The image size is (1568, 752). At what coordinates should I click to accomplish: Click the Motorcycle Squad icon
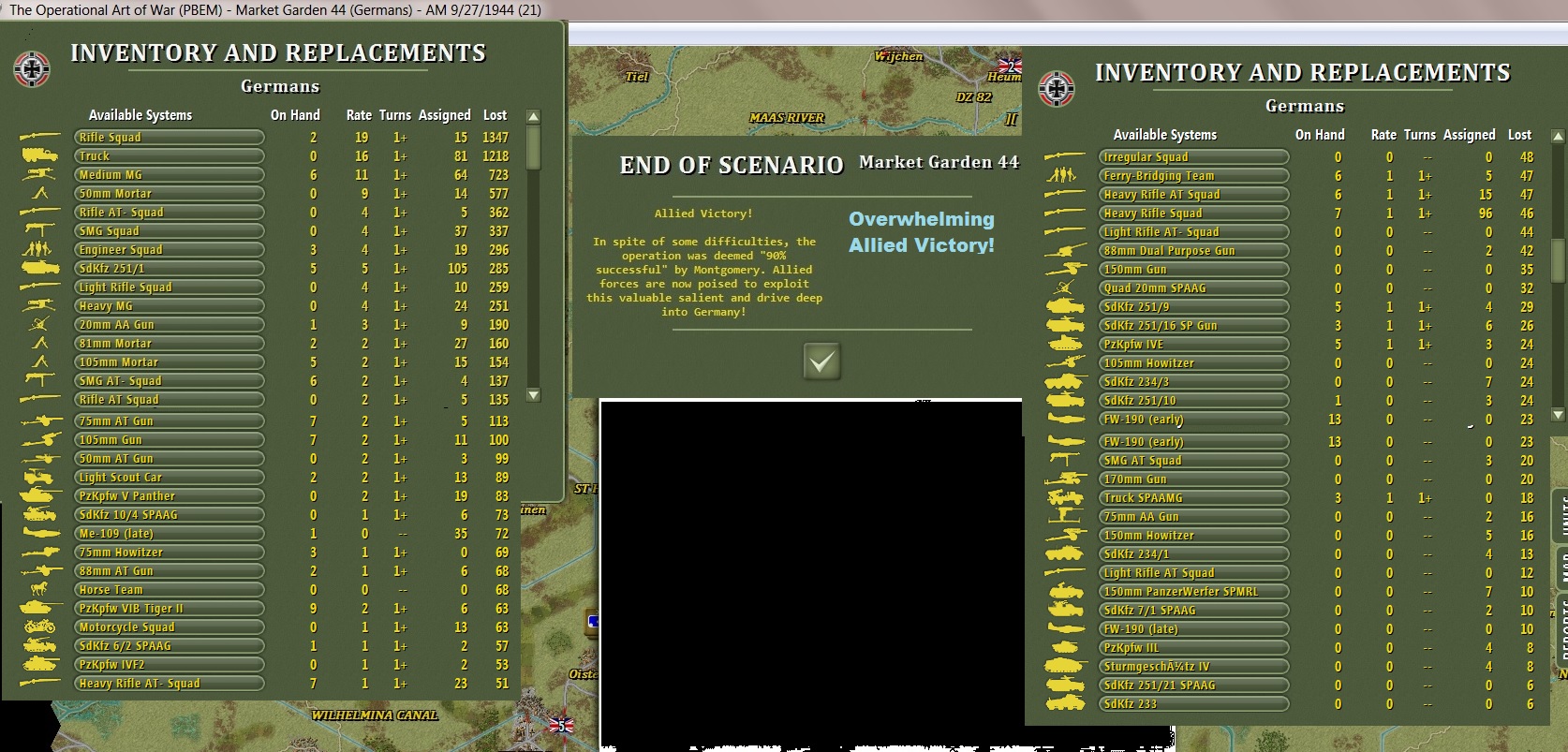click(x=39, y=627)
